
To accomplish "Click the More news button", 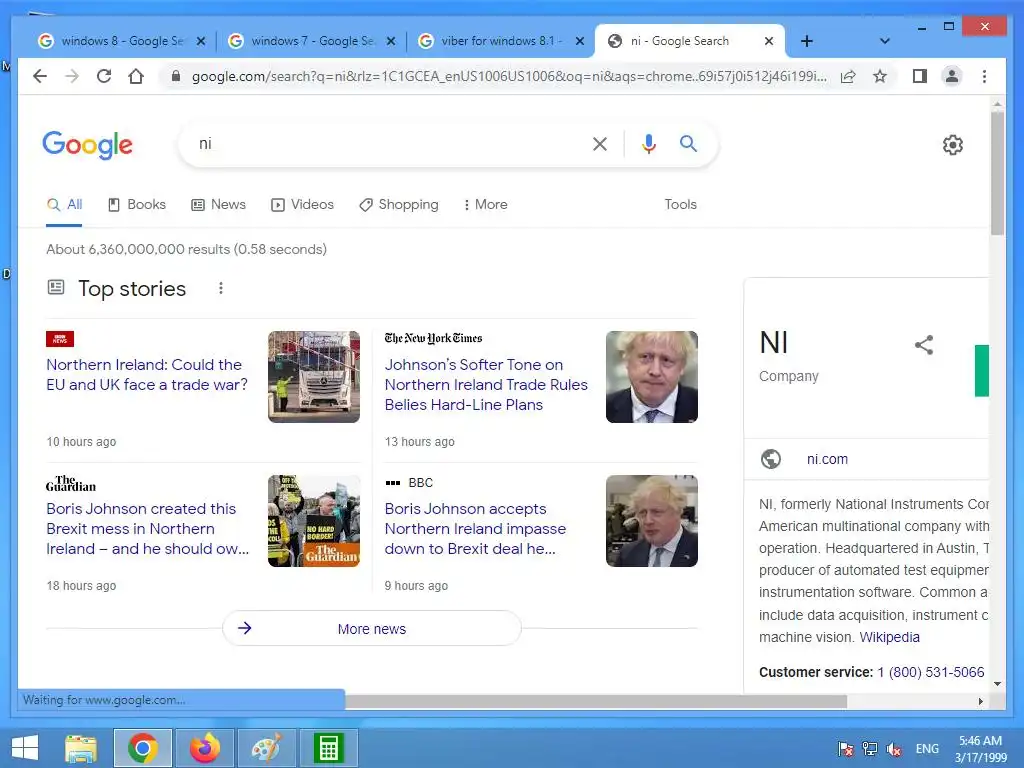I will [372, 628].
